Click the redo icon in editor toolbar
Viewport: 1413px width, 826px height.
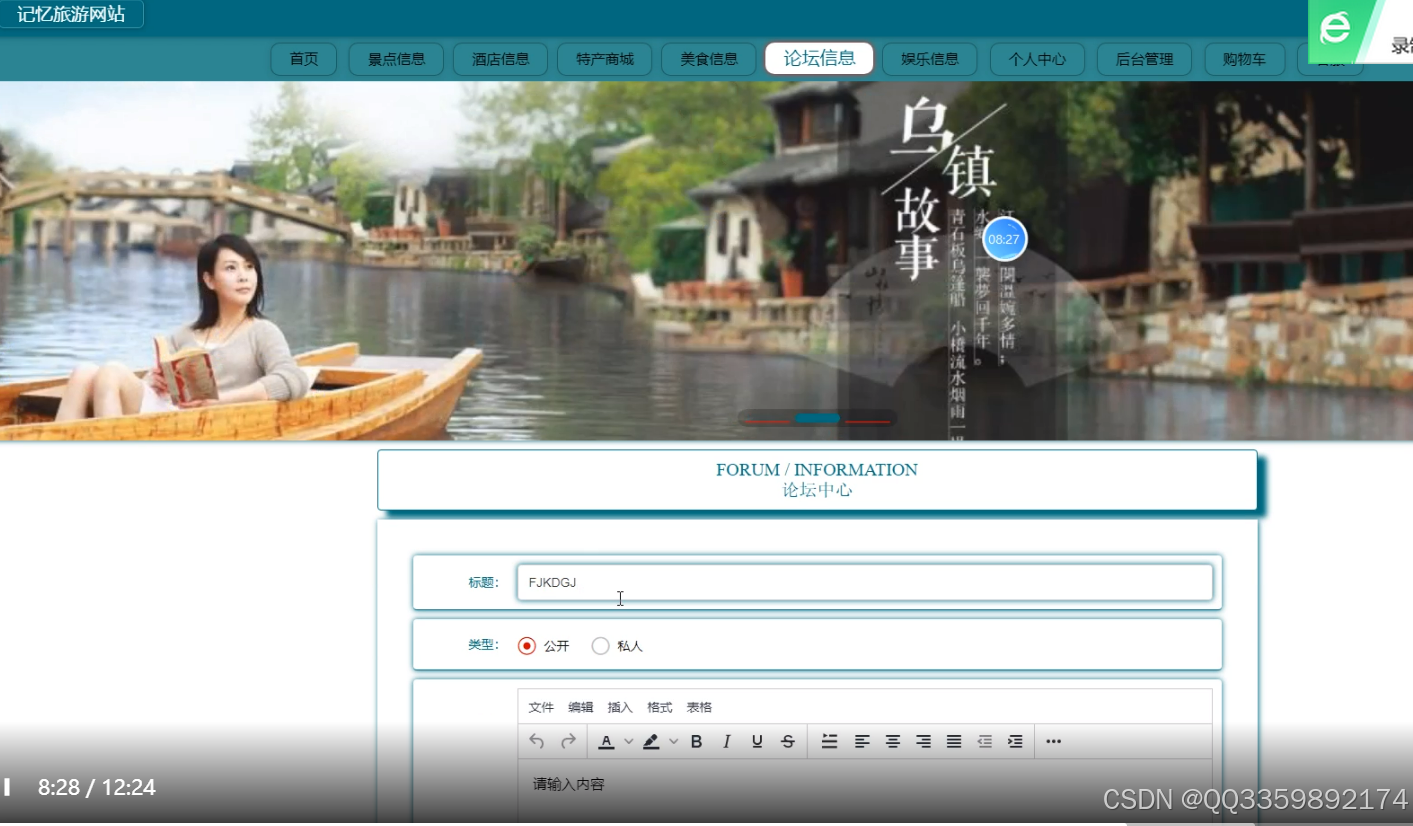(568, 741)
